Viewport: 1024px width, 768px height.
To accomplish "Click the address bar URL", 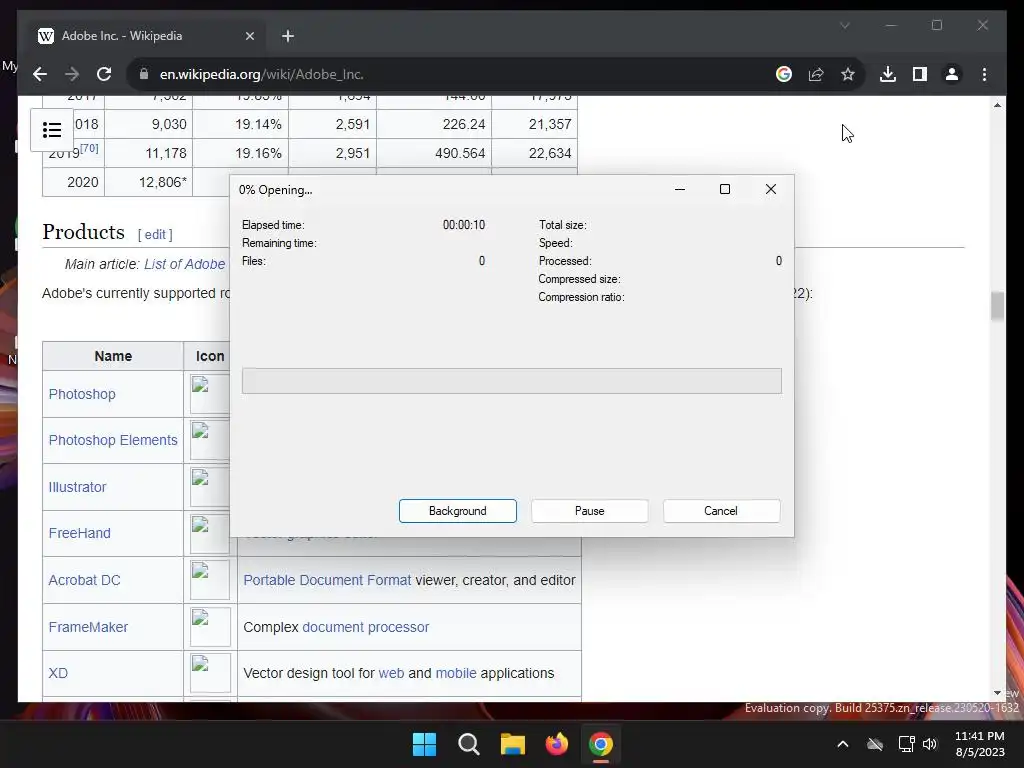I will pos(261,74).
